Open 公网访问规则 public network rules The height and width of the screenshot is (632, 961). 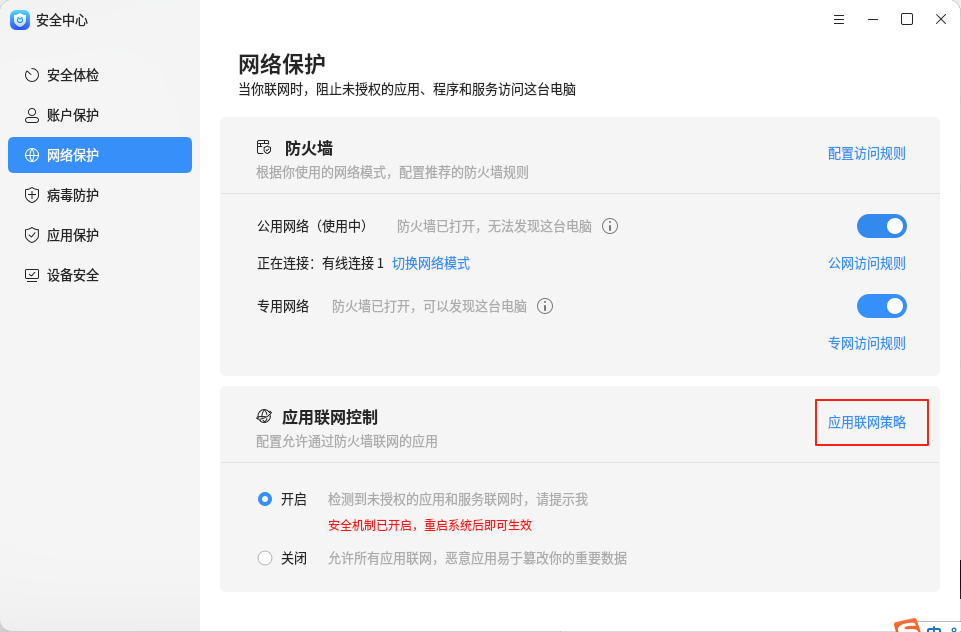click(x=866, y=263)
